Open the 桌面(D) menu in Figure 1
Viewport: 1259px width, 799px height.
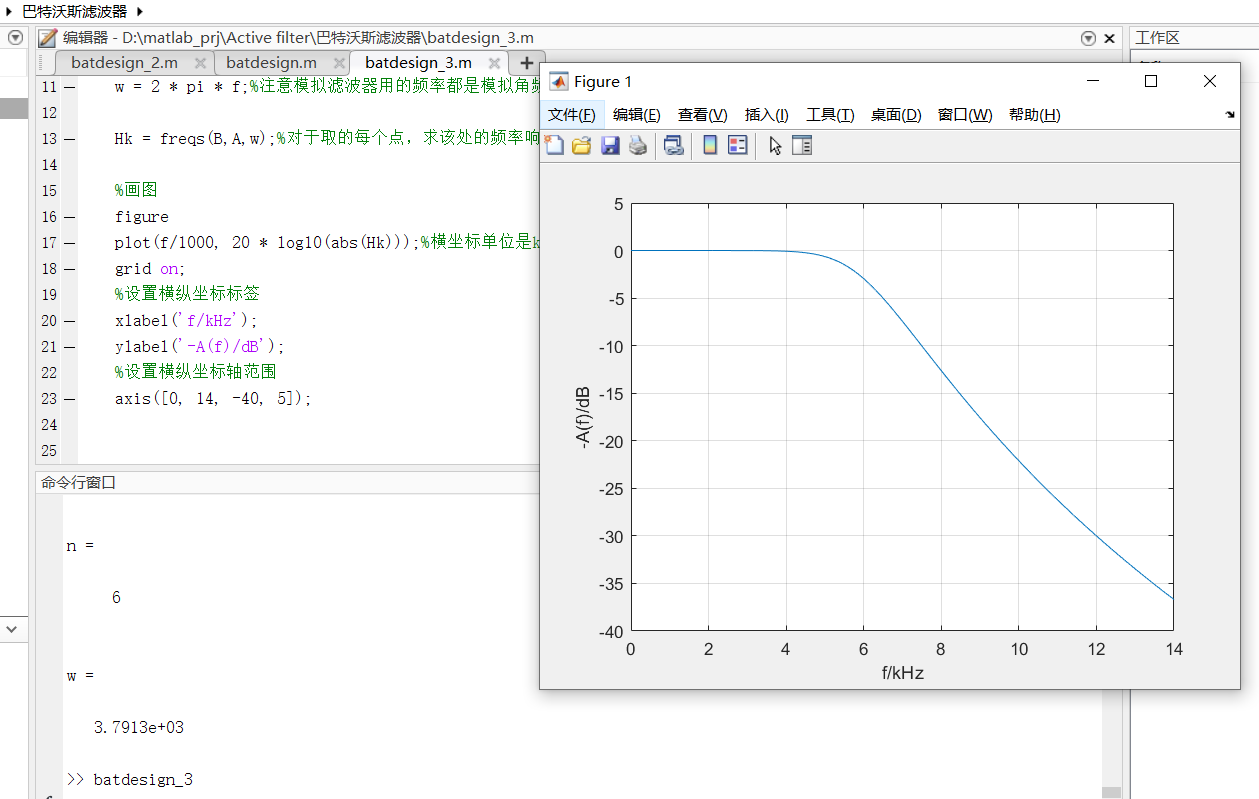coord(896,115)
